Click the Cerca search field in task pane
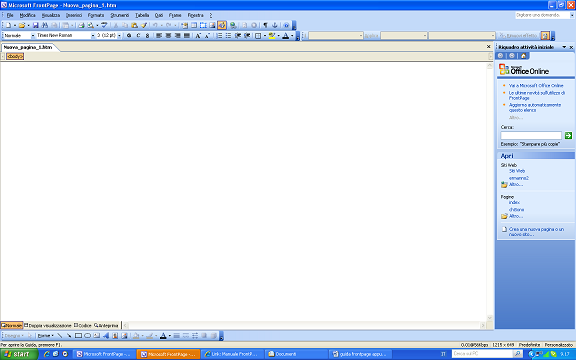The height and width of the screenshot is (360, 576). (x=531, y=136)
